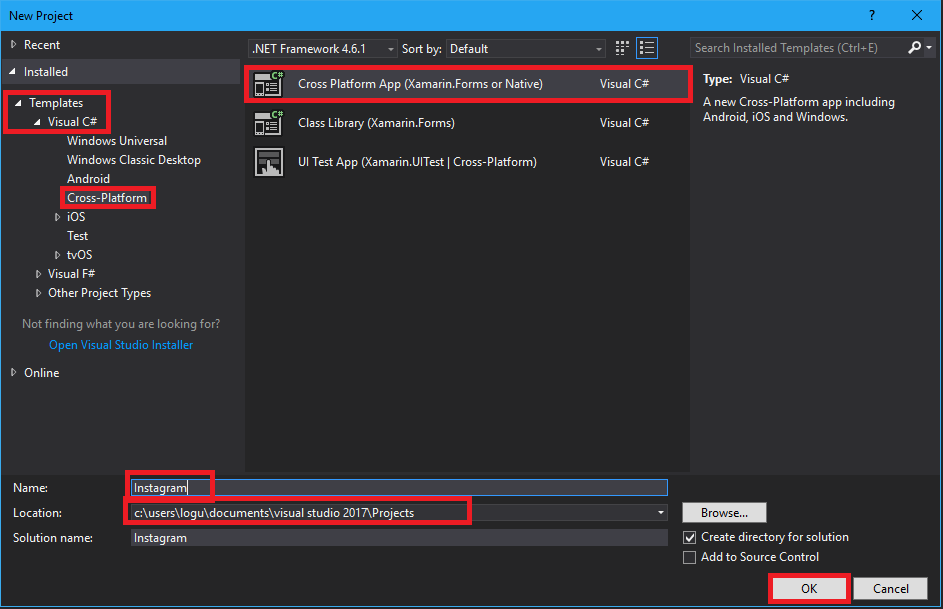Screen dimensions: 943x609
Task: Click the Cancel button
Action: tap(891, 589)
